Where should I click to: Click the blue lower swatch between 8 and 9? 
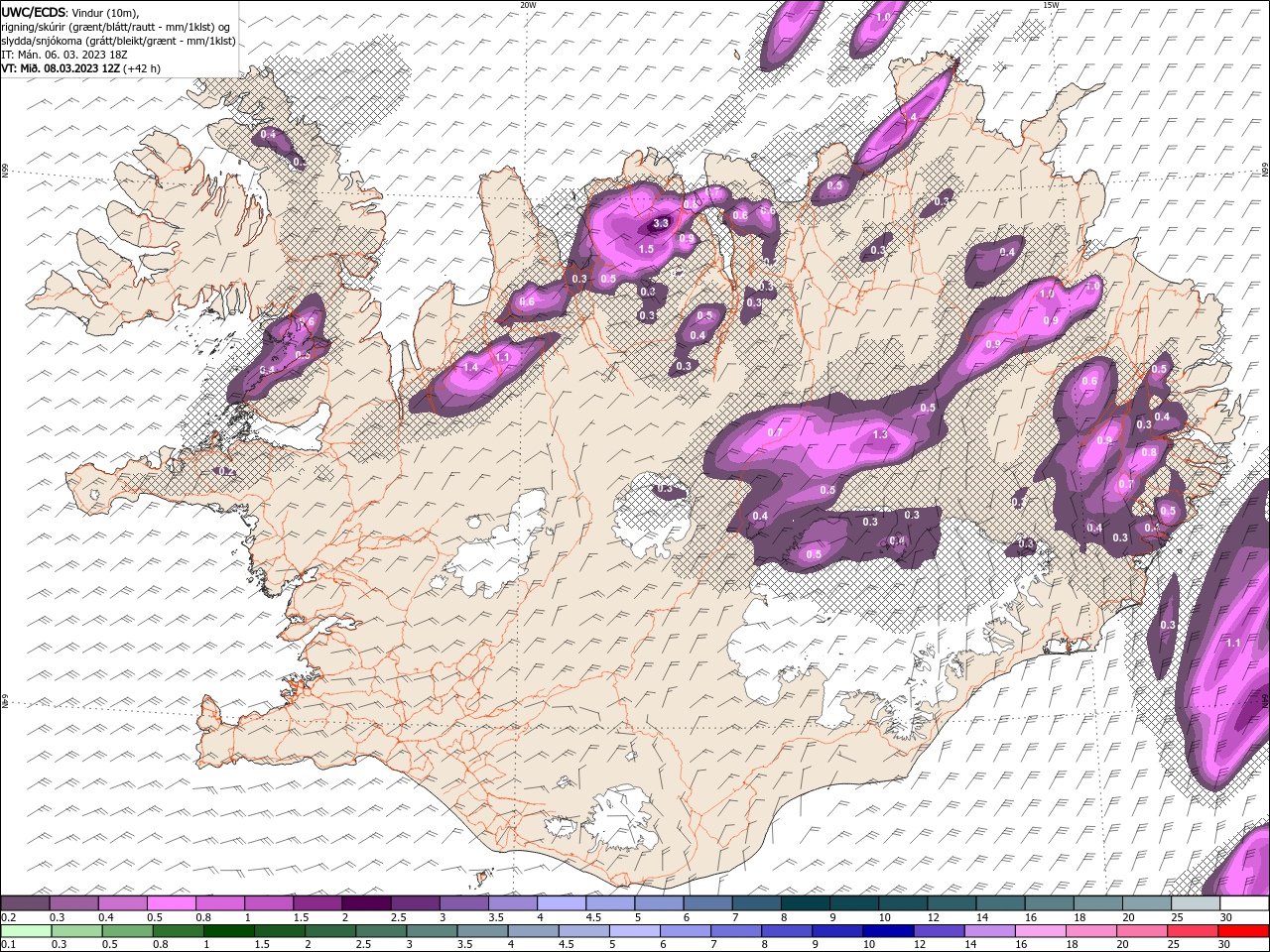point(787,931)
